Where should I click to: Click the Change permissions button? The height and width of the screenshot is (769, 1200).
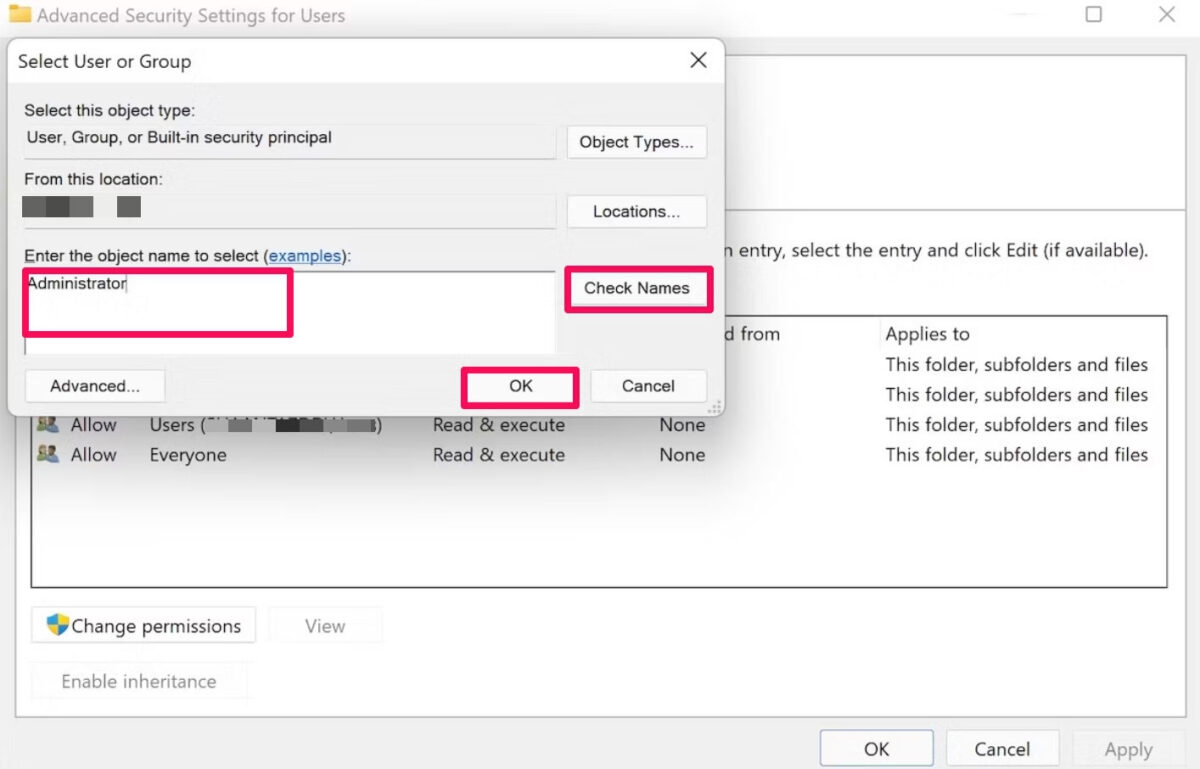tap(143, 625)
